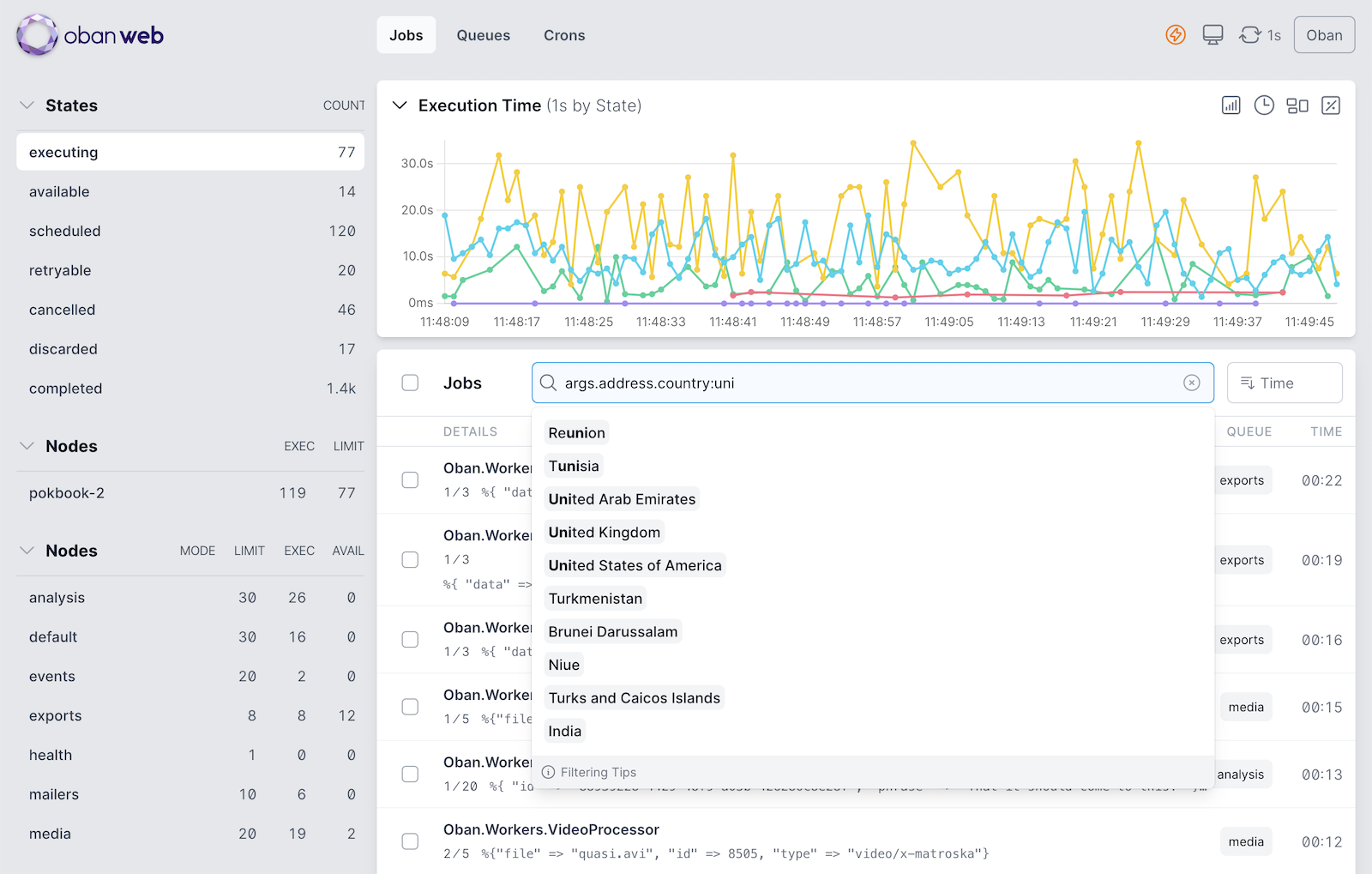Clear the search filter text
Viewport: 1372px width, 874px height.
click(1191, 383)
